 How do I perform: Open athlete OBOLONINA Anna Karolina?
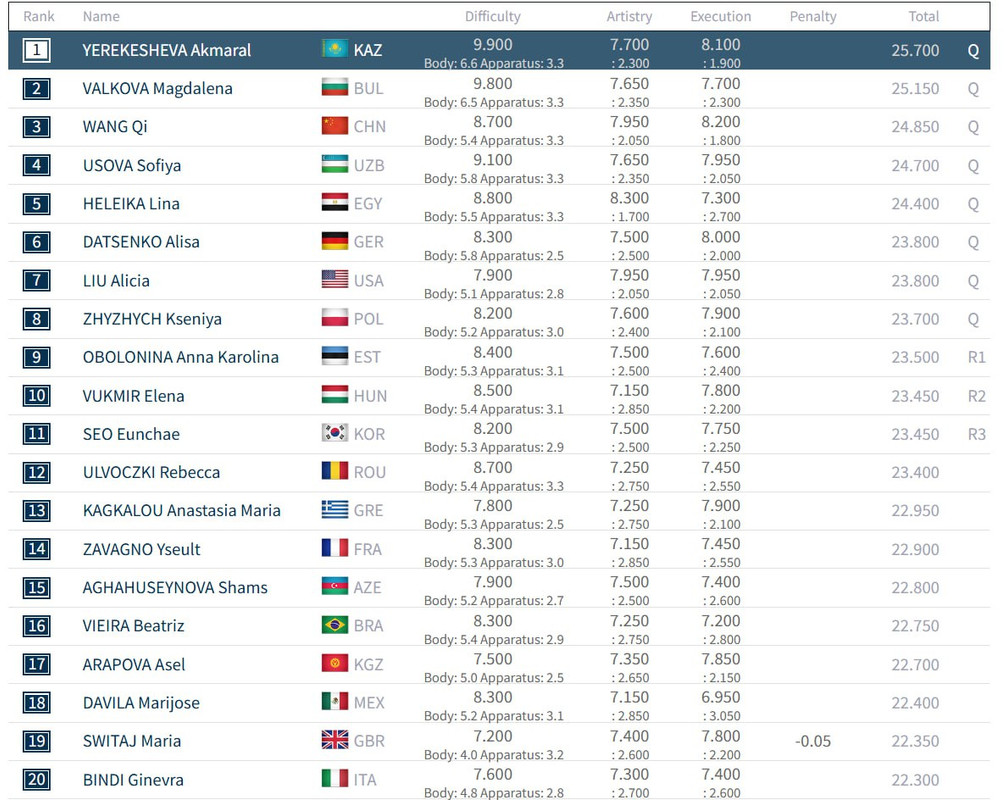coord(181,357)
